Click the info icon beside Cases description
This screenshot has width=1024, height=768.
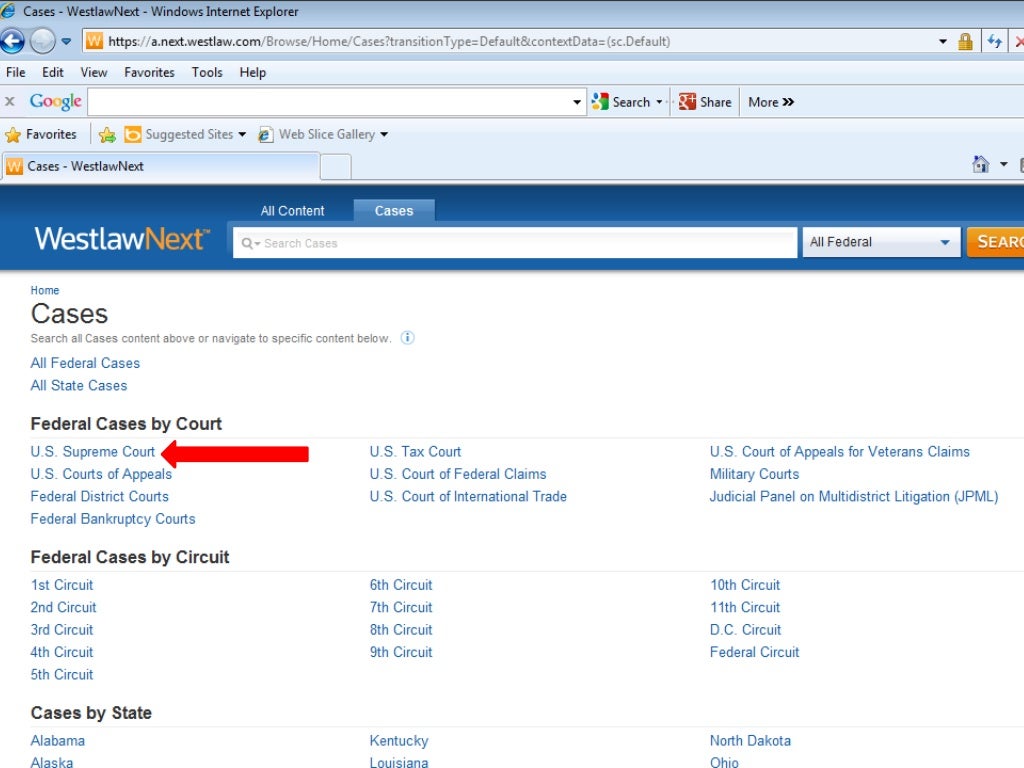point(407,338)
